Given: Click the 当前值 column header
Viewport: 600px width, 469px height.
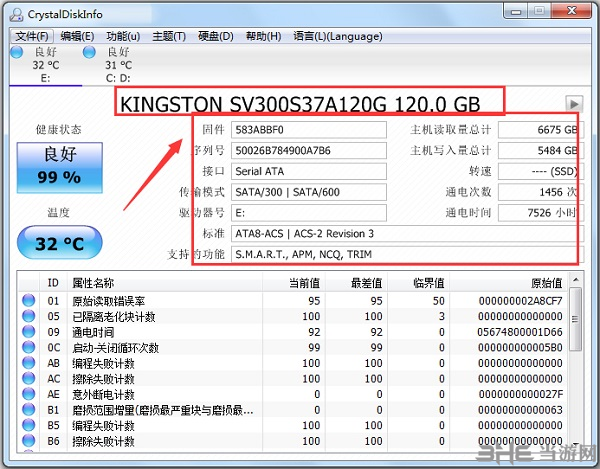Looking at the screenshot, I should [x=294, y=283].
